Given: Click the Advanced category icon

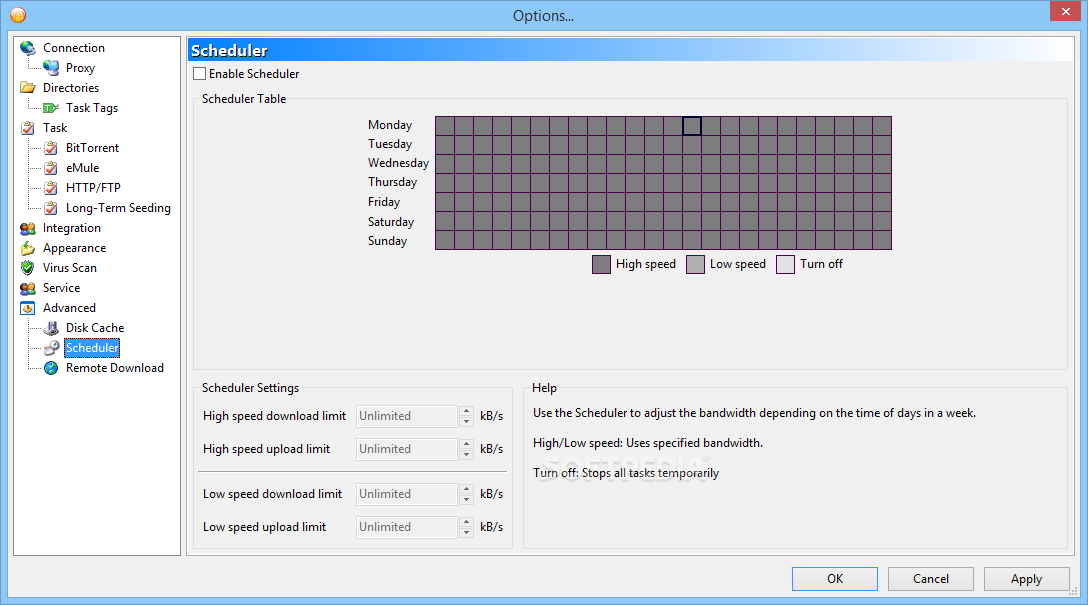Looking at the screenshot, I should (x=28, y=308).
